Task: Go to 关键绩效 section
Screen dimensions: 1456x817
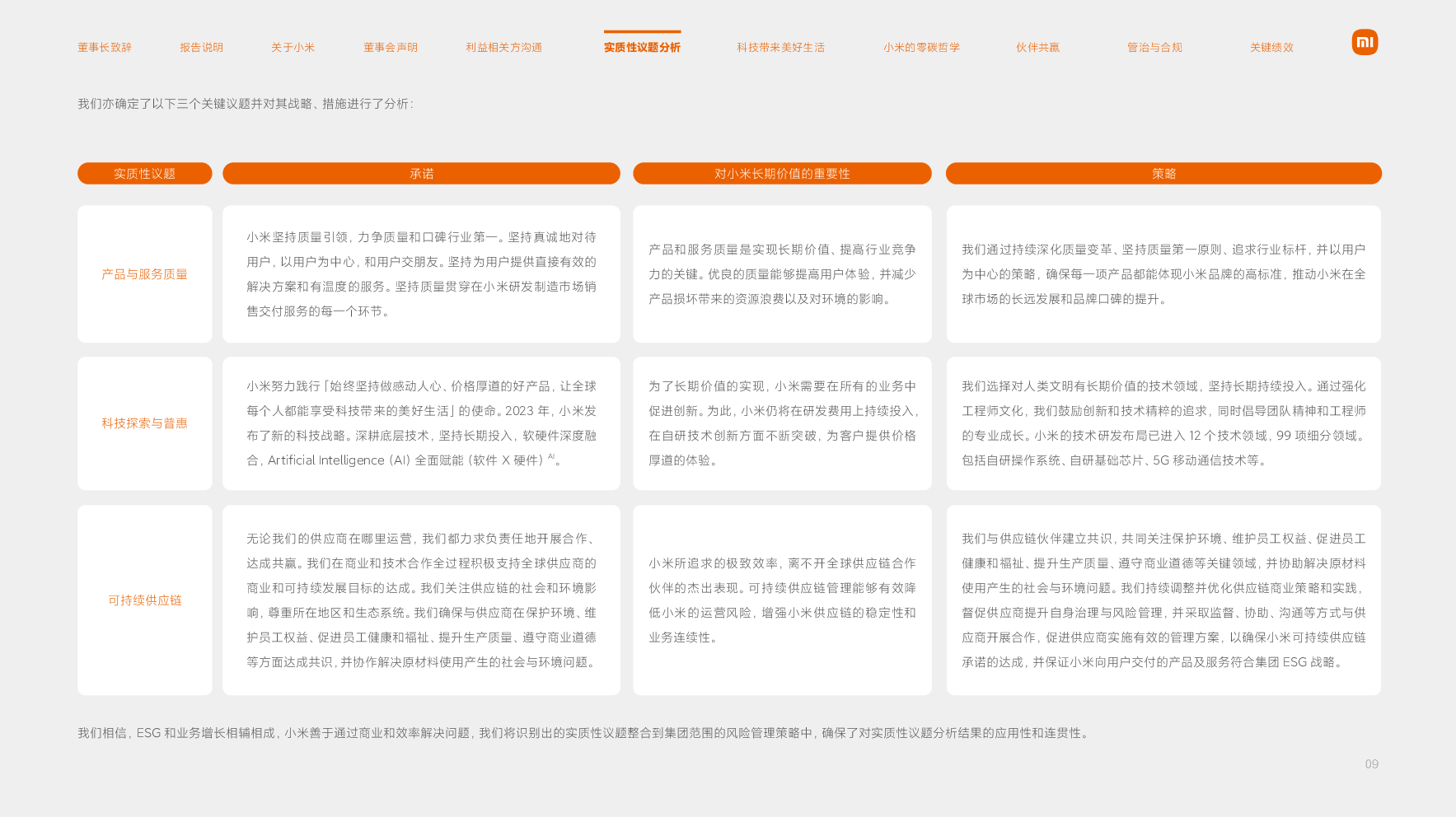Action: (x=1272, y=48)
